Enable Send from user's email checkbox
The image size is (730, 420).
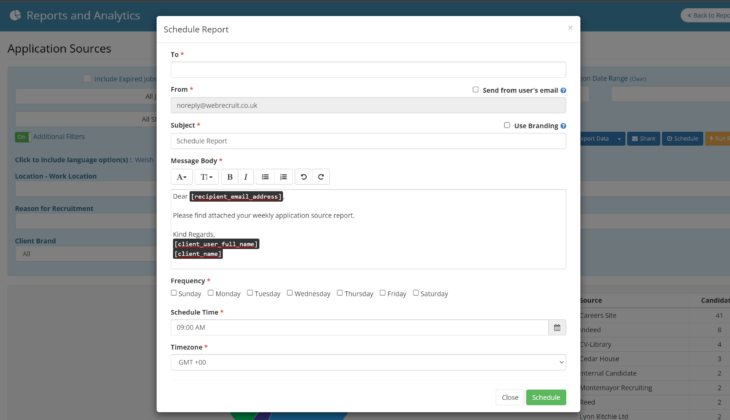click(476, 90)
